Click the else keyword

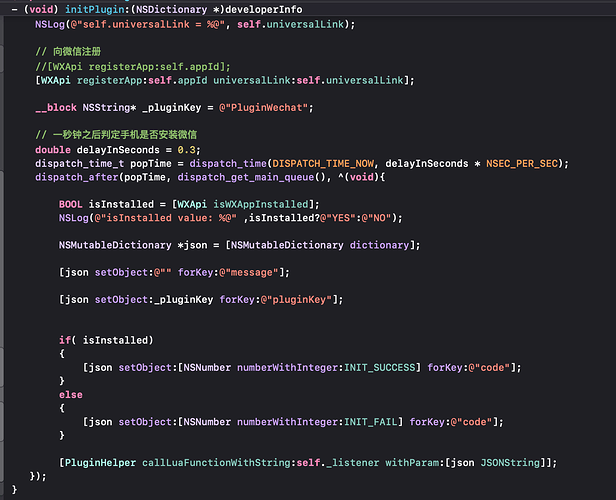click(71, 395)
